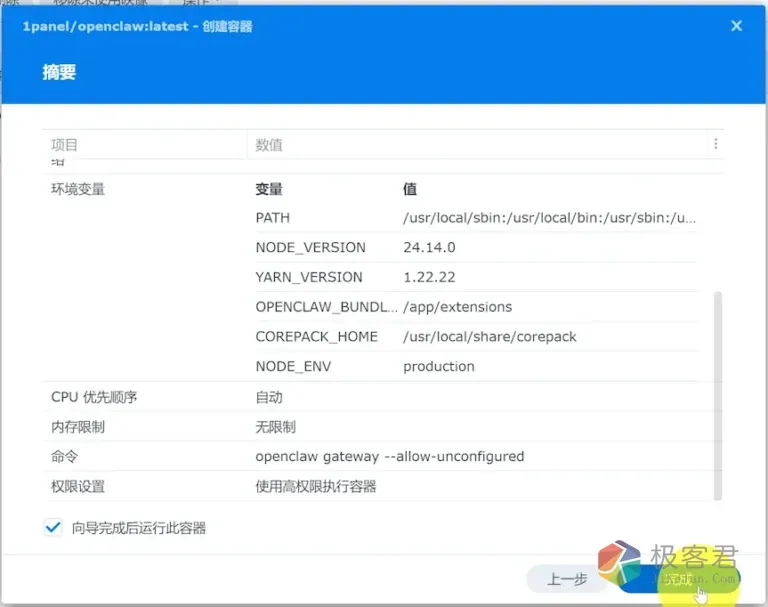The image size is (768, 607).
Task: Select the NODE_VERSION variable row
Action: [475, 247]
